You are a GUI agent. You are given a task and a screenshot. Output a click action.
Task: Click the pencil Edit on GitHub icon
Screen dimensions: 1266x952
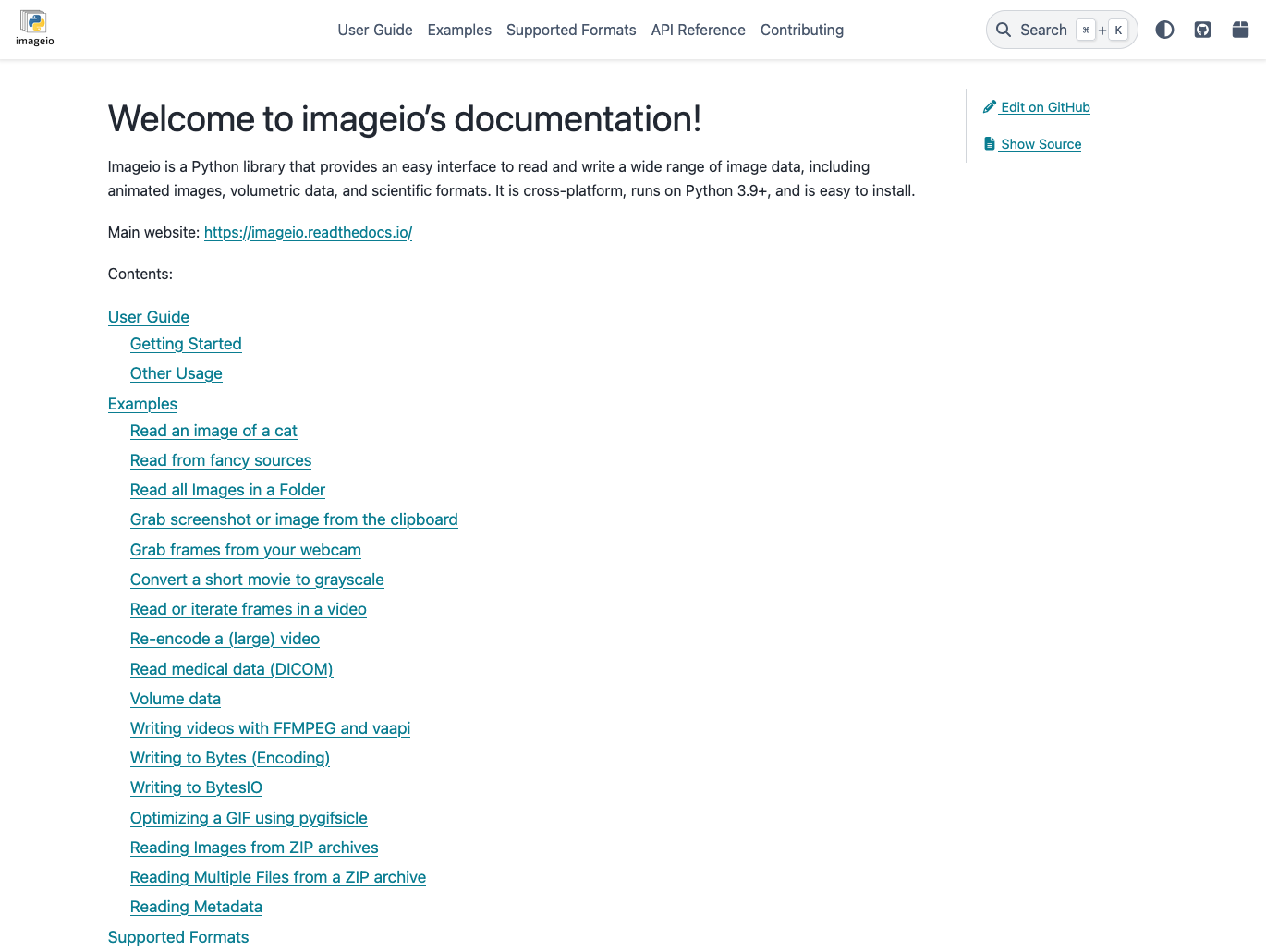pos(990,107)
